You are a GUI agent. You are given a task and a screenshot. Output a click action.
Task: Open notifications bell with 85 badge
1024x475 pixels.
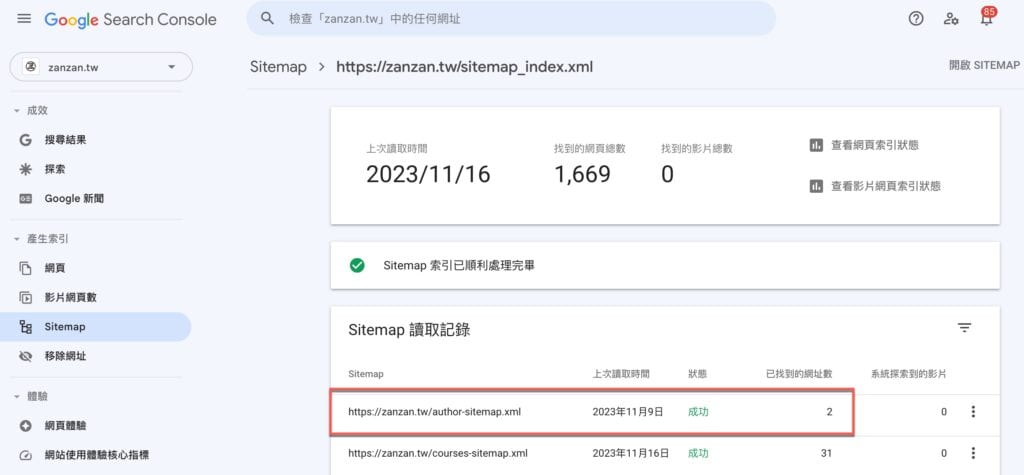tap(987, 17)
